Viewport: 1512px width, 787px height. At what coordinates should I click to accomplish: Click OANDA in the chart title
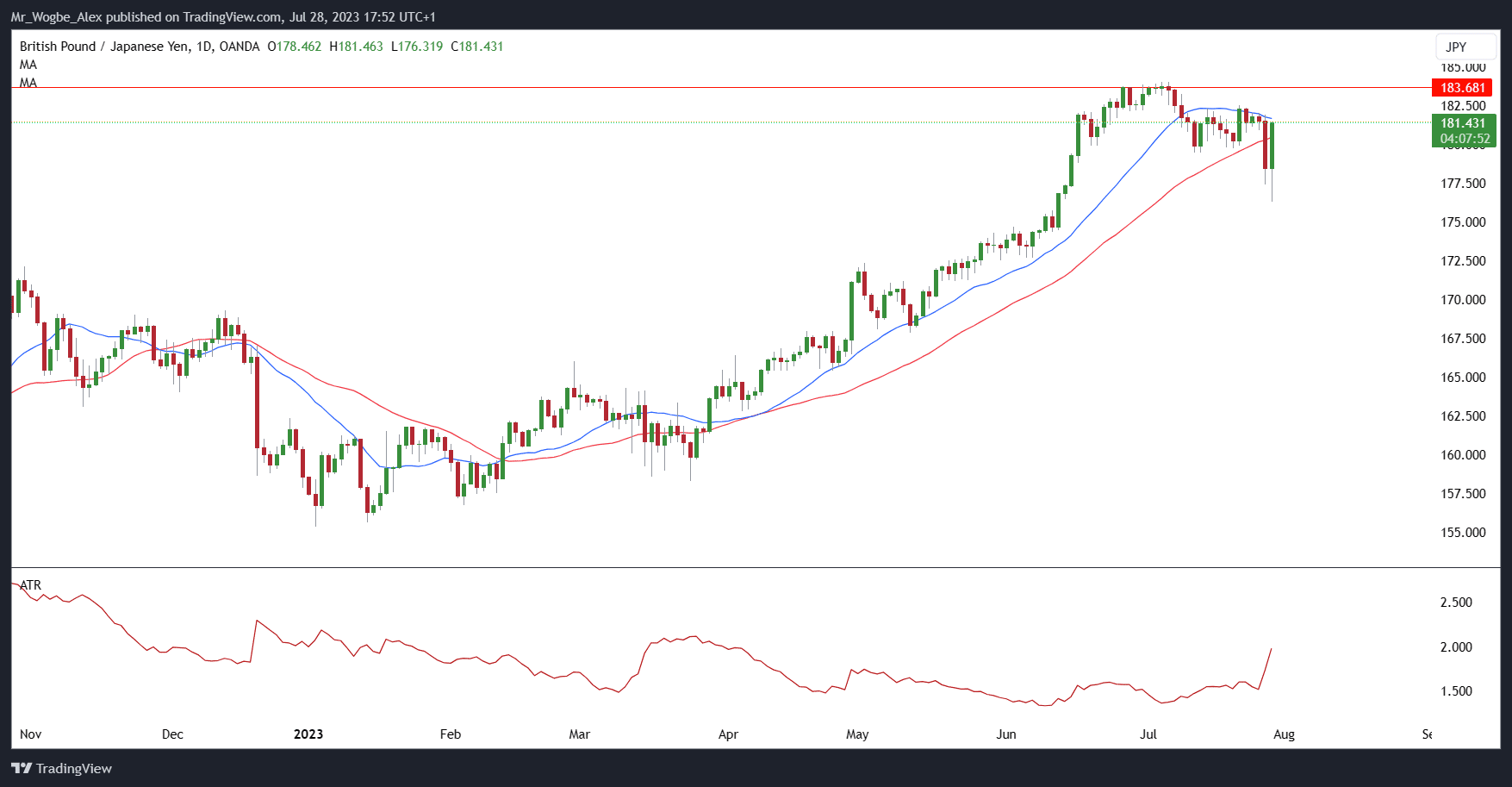tap(240, 47)
